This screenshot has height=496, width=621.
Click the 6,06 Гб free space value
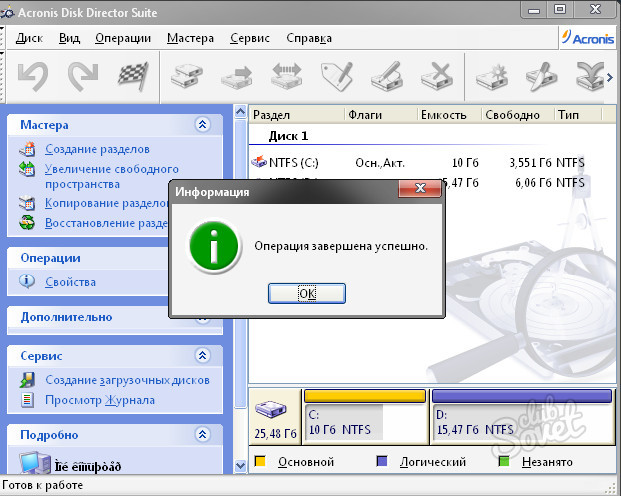pyautogui.click(x=533, y=183)
